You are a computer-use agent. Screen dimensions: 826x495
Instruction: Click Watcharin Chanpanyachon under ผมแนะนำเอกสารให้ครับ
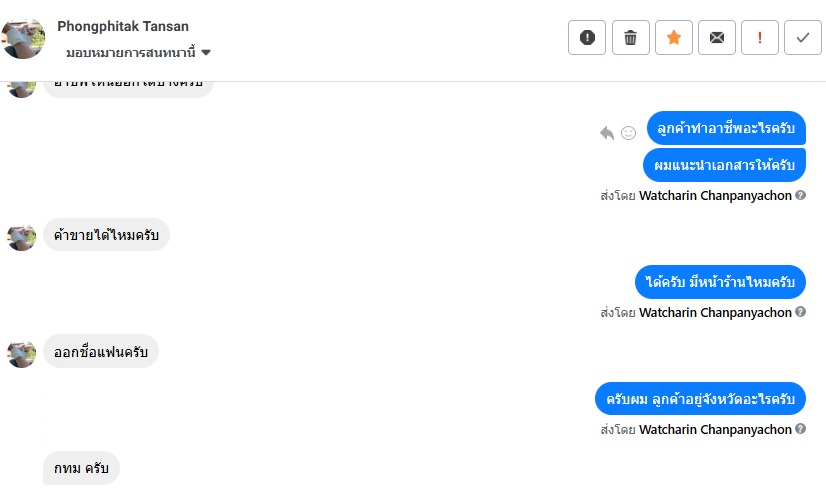click(715, 196)
